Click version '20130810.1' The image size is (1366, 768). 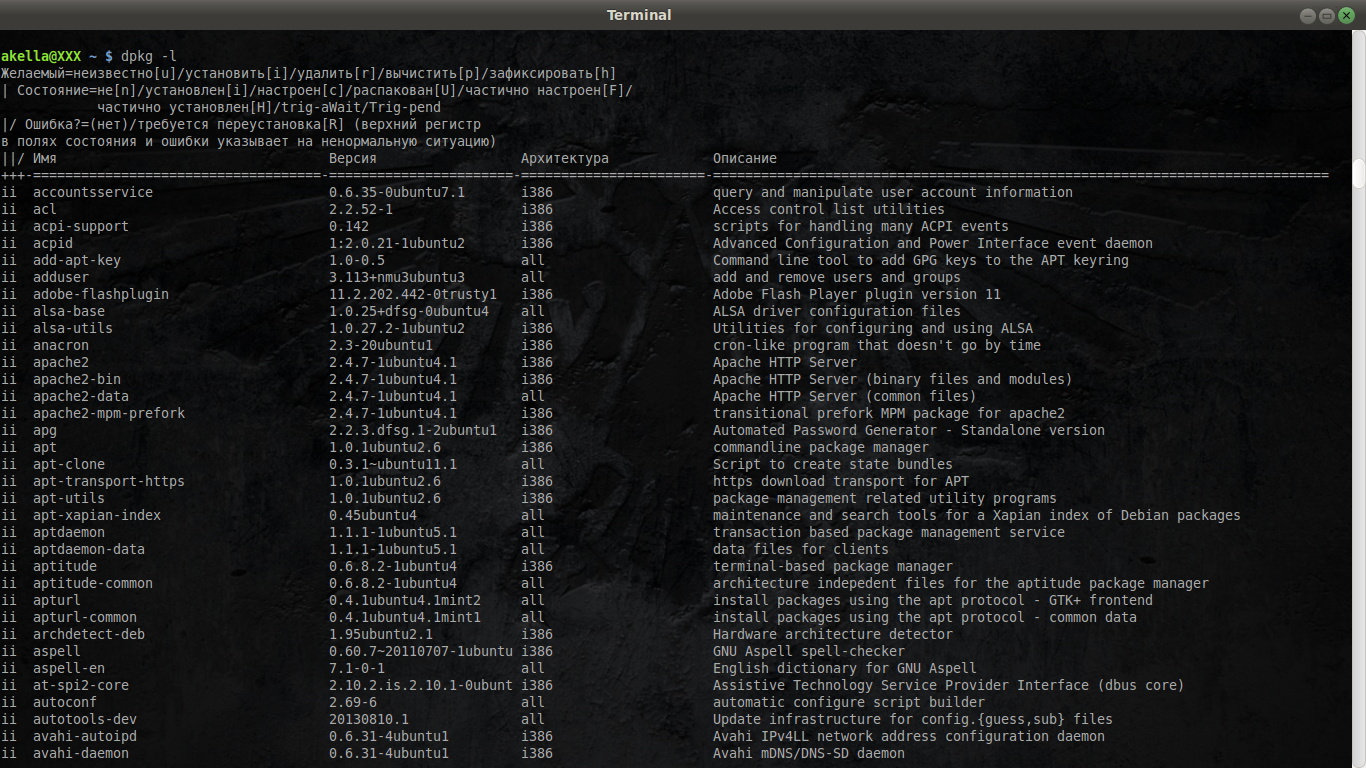click(369, 719)
